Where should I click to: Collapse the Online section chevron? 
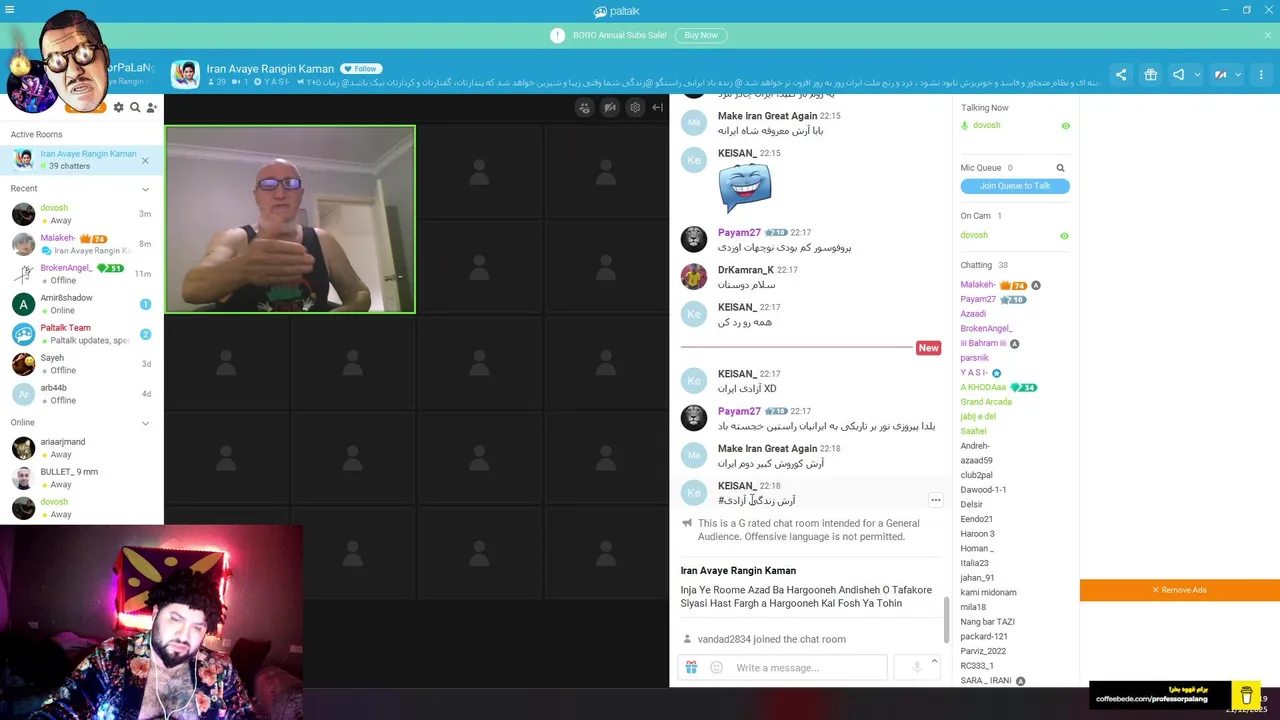pos(145,423)
